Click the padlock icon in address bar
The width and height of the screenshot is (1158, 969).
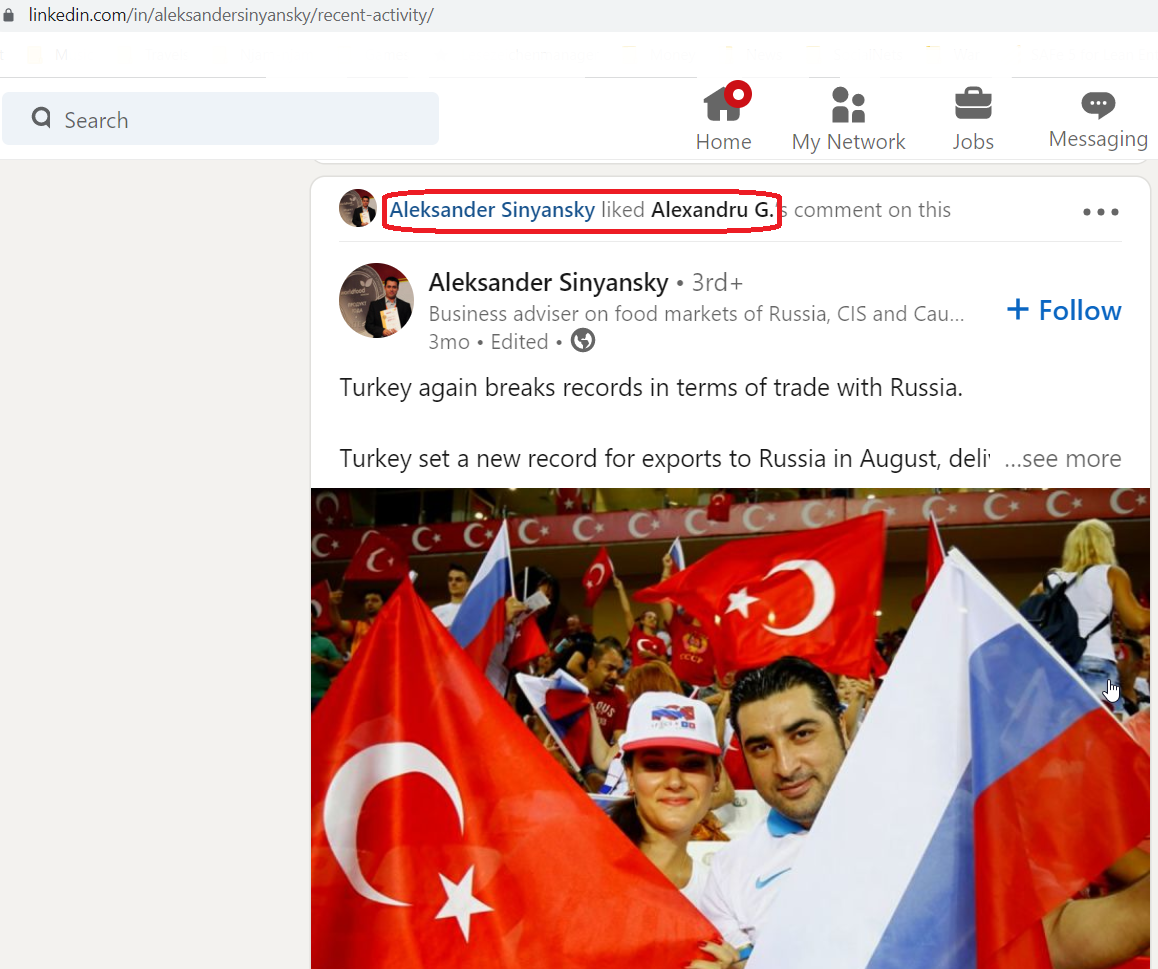9,15
